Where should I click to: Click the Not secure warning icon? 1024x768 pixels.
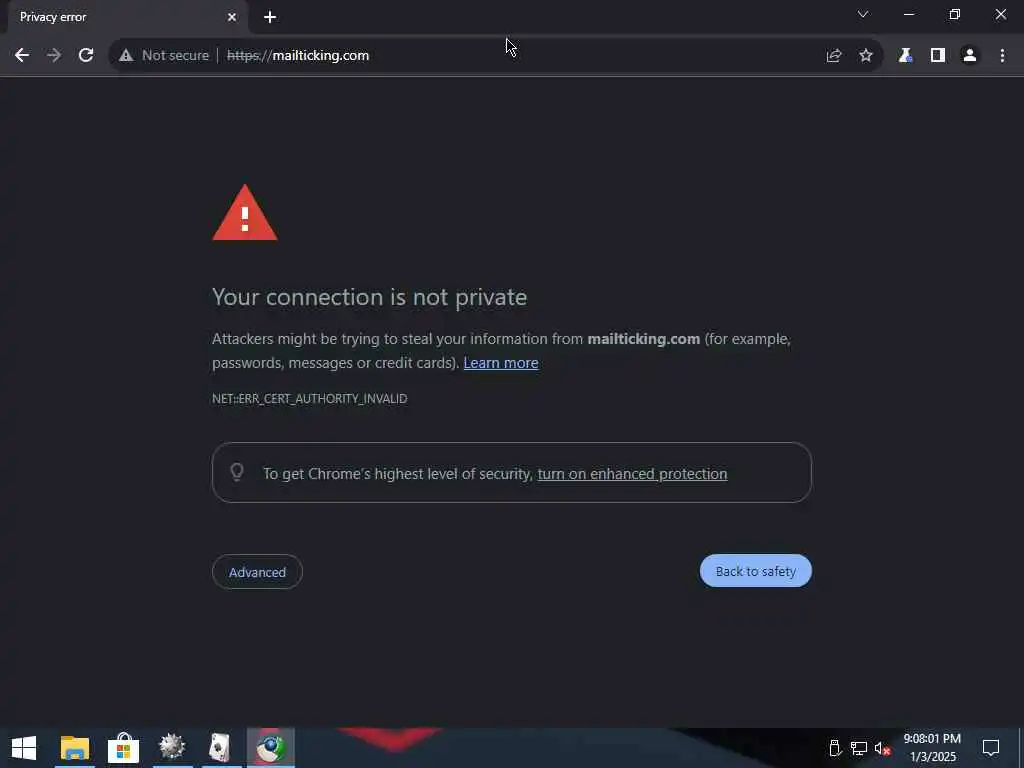[x=126, y=56]
